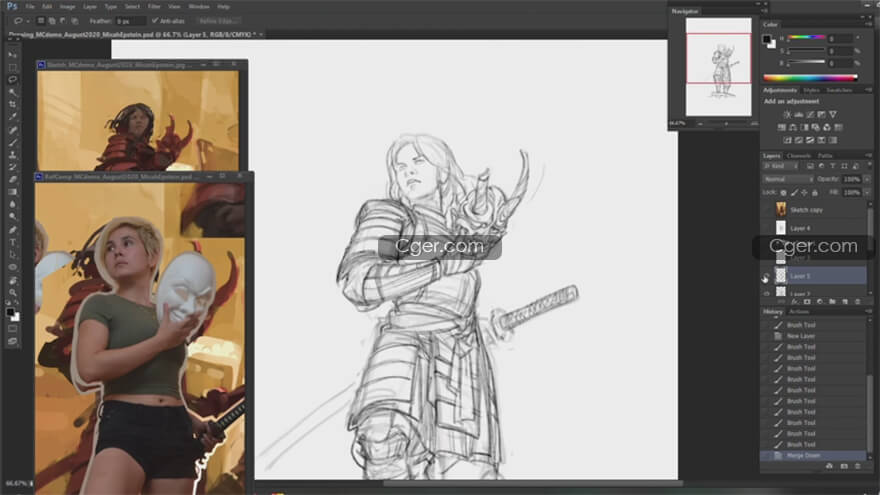
Task: Click the Levels adjustment icon
Action: tap(798, 114)
